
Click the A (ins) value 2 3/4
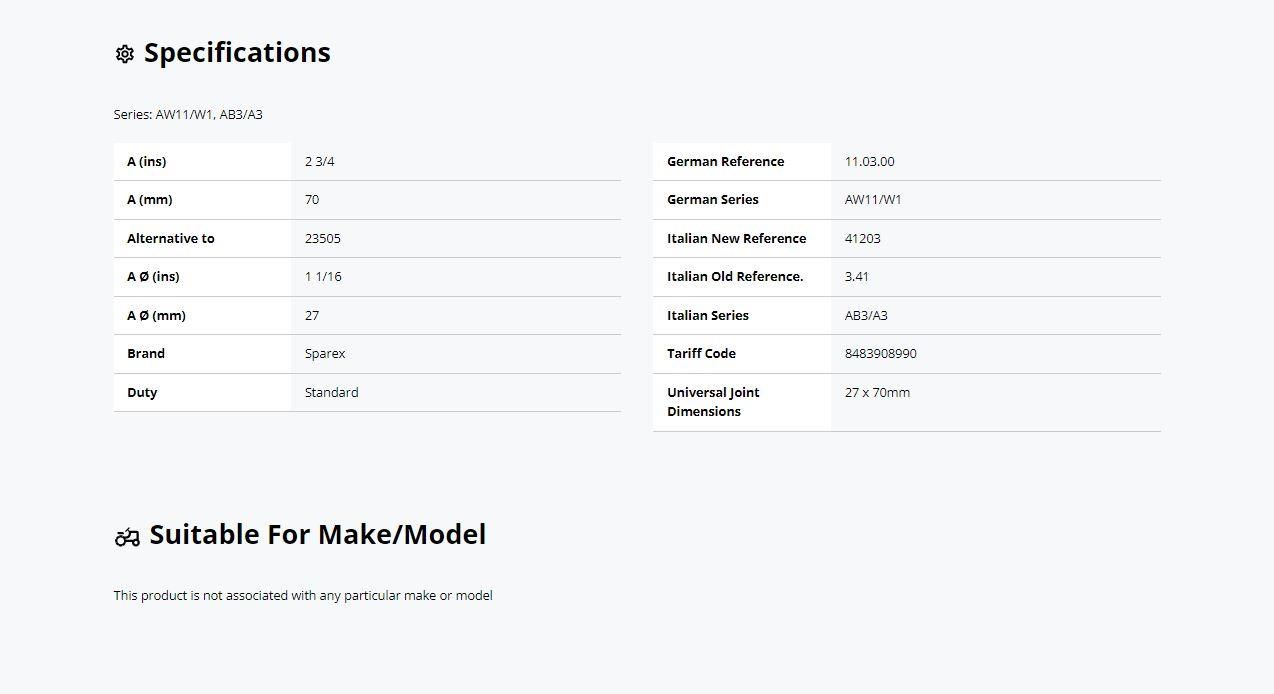319,161
